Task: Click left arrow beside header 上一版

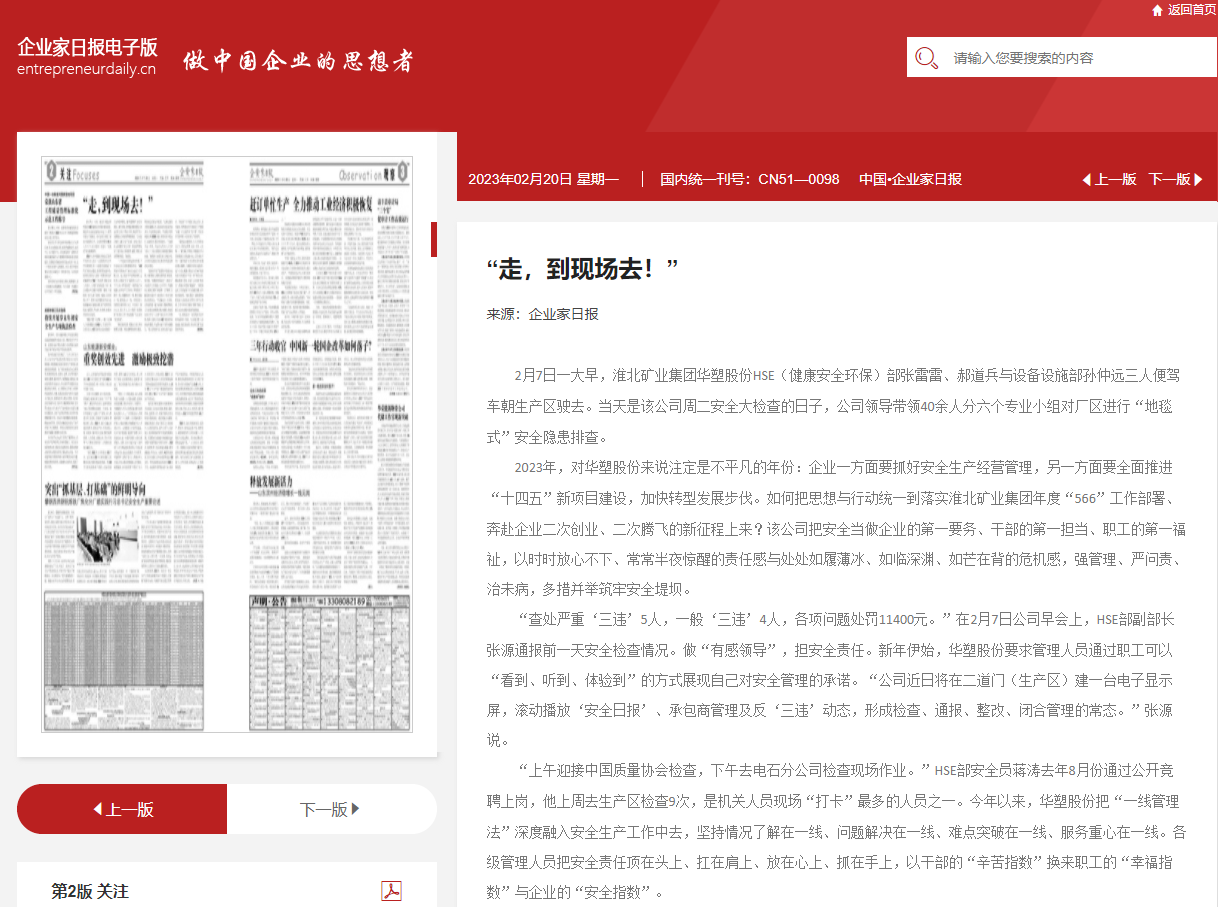Action: [x=1086, y=180]
